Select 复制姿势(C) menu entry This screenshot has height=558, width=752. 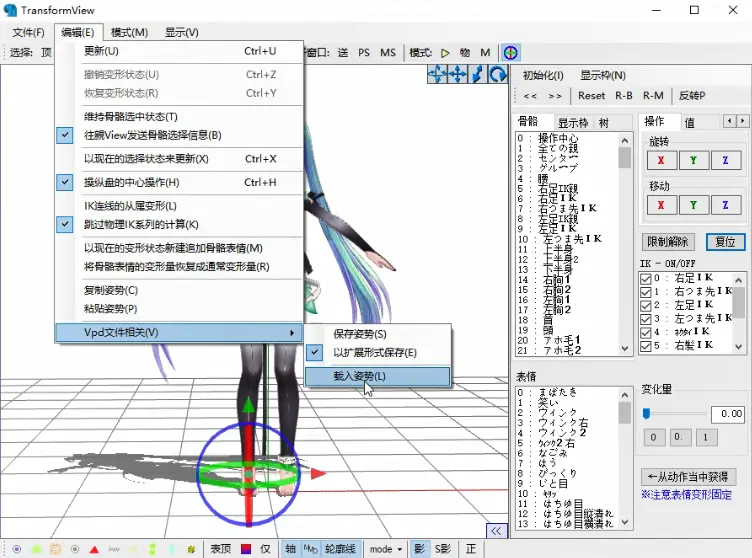click(x=179, y=290)
